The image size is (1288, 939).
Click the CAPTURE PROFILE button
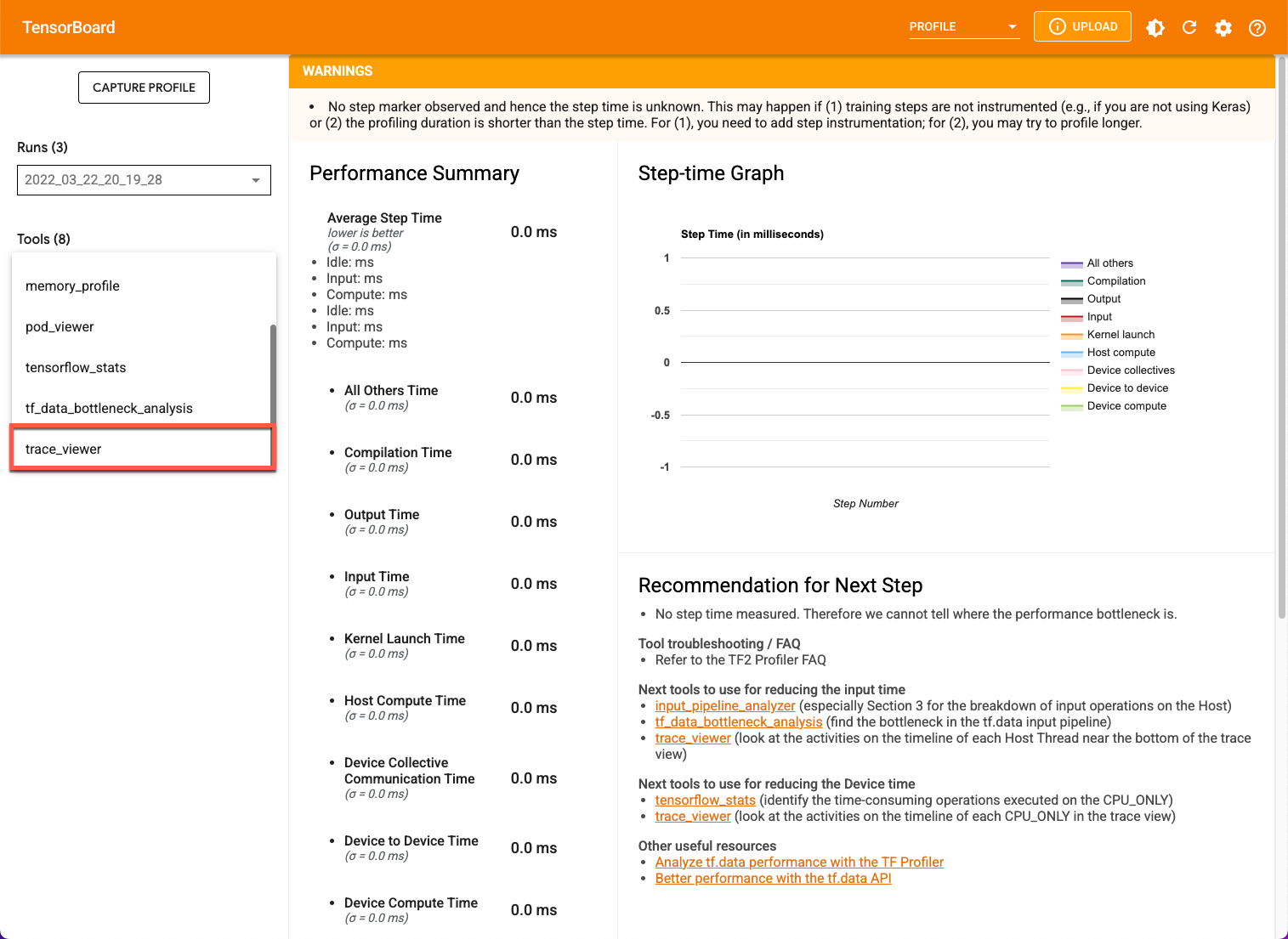click(144, 88)
